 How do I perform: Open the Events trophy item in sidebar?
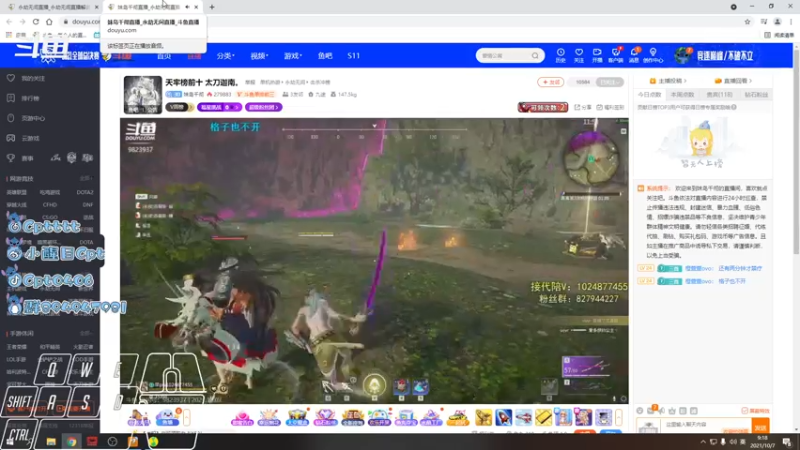[x=20, y=158]
